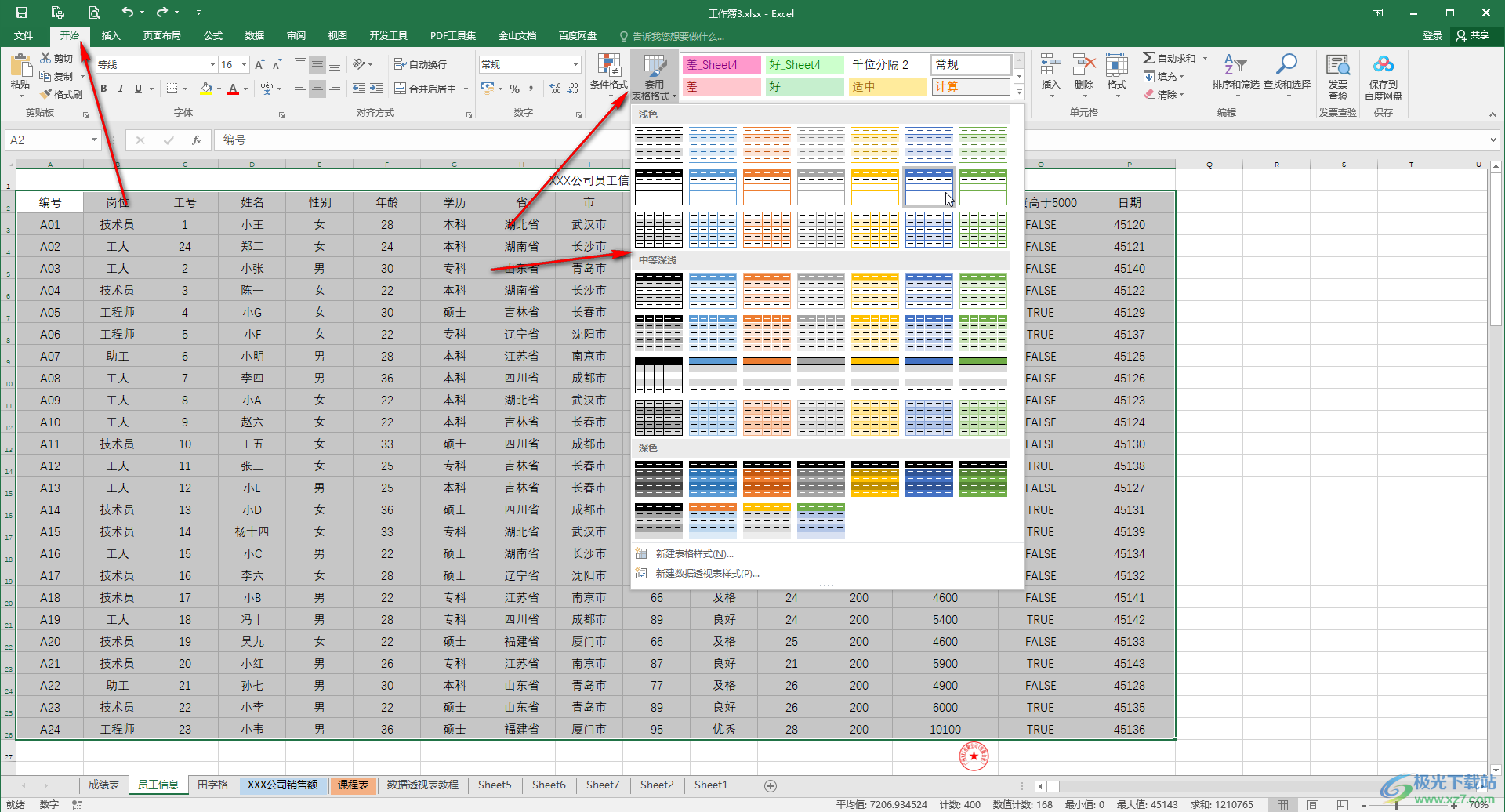Click the Login (登录) link
The height and width of the screenshot is (812, 1505).
tap(1433, 35)
